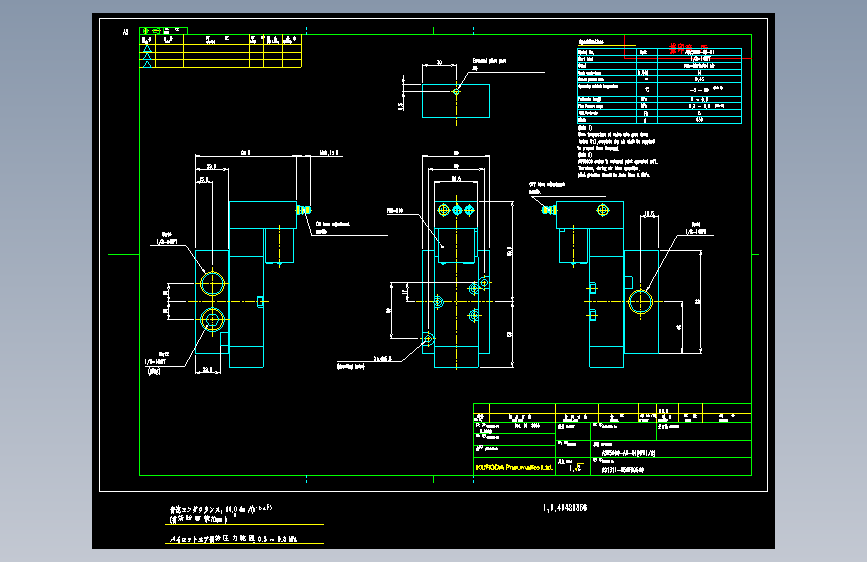Click the External pilot port annotation
Image resolution: width=867 pixels, height=562 pixels.
coord(488,61)
